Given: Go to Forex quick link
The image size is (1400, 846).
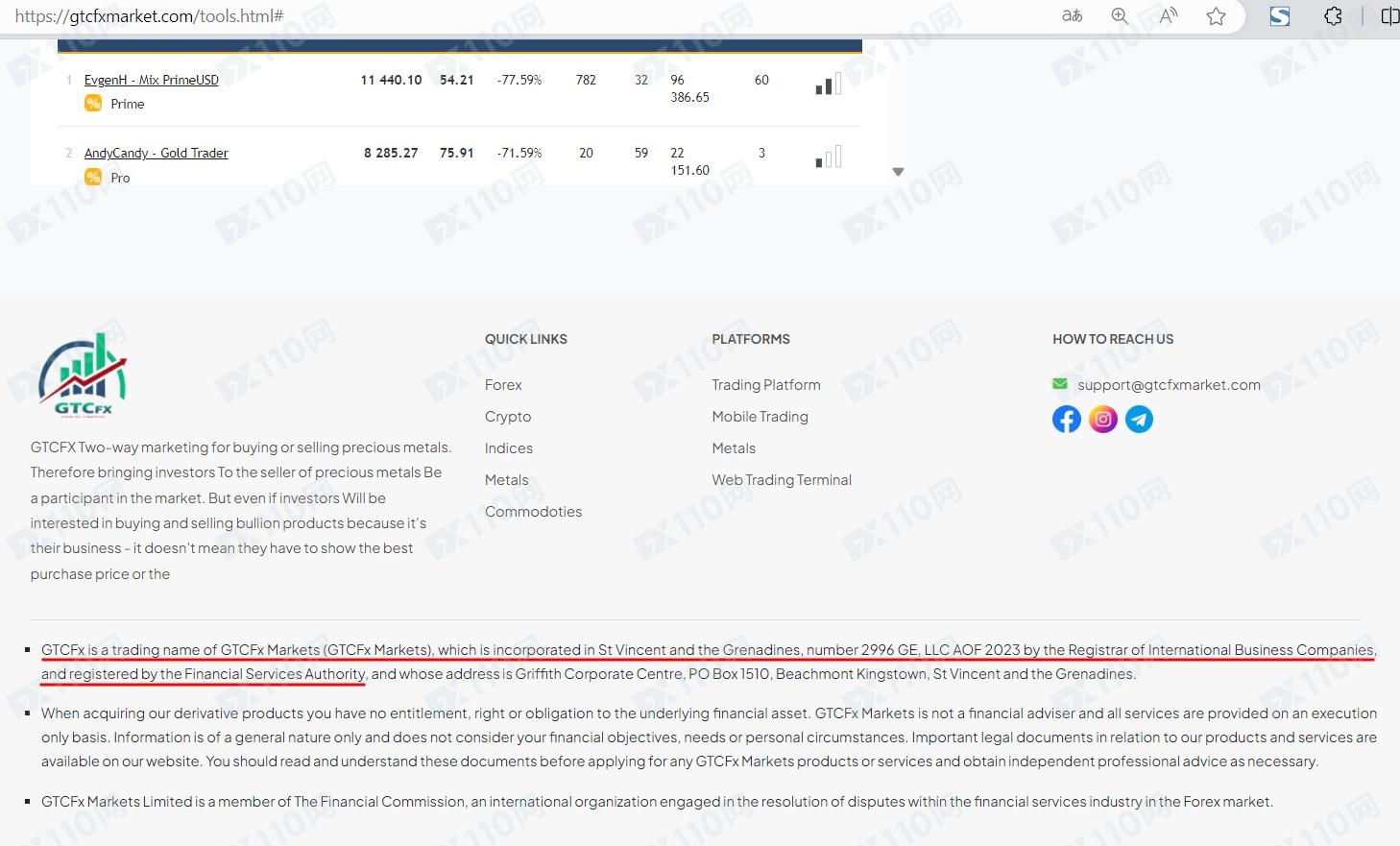Looking at the screenshot, I should [x=503, y=385].
